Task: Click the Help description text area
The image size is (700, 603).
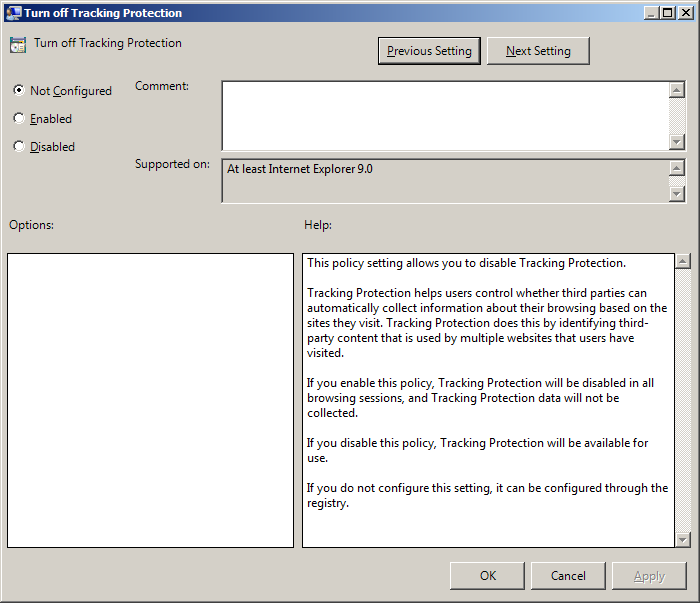Action: (x=488, y=400)
